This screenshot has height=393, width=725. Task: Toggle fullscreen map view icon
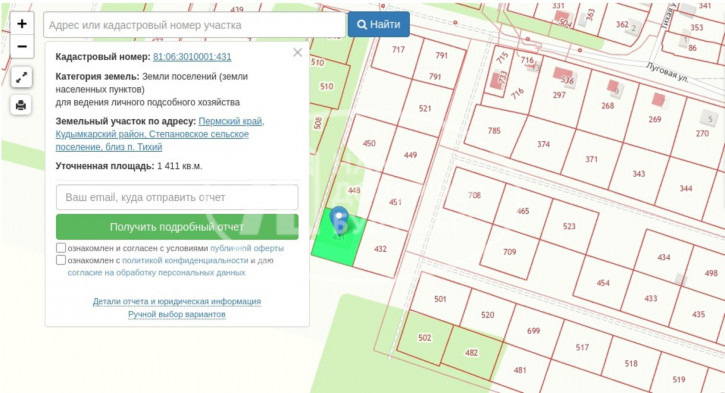[21, 78]
